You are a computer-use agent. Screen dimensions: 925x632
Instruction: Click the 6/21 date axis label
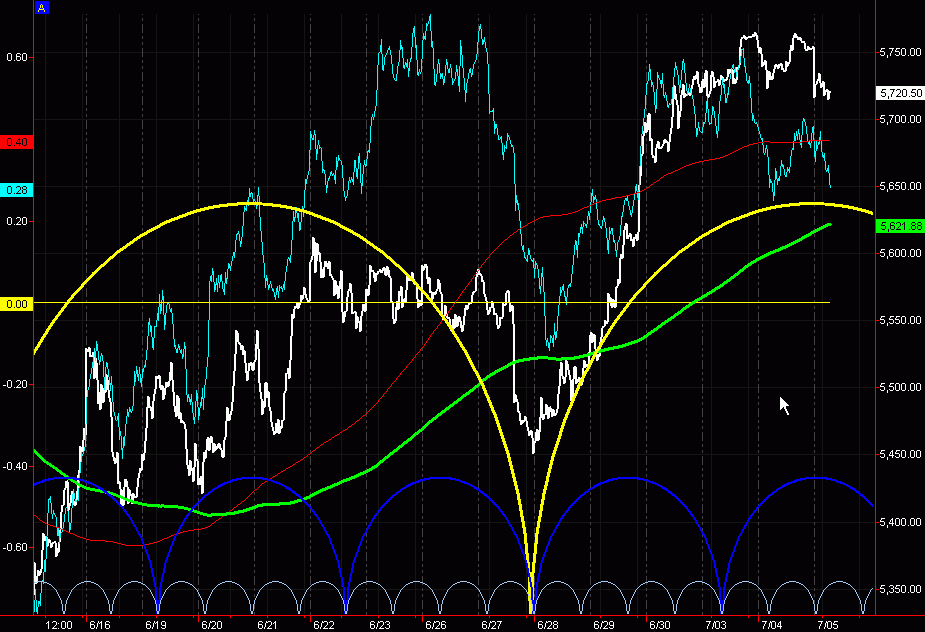267,626
